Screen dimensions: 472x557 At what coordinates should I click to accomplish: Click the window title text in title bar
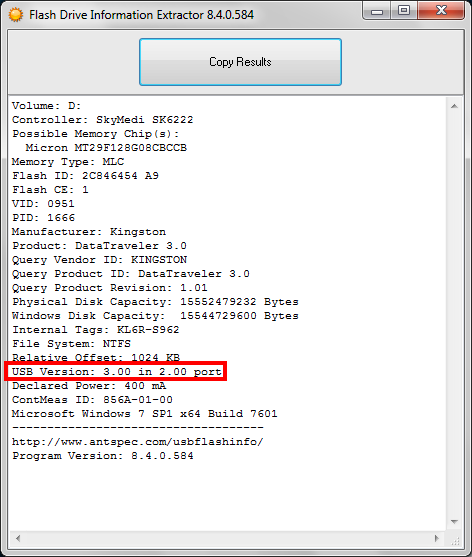click(x=141, y=15)
